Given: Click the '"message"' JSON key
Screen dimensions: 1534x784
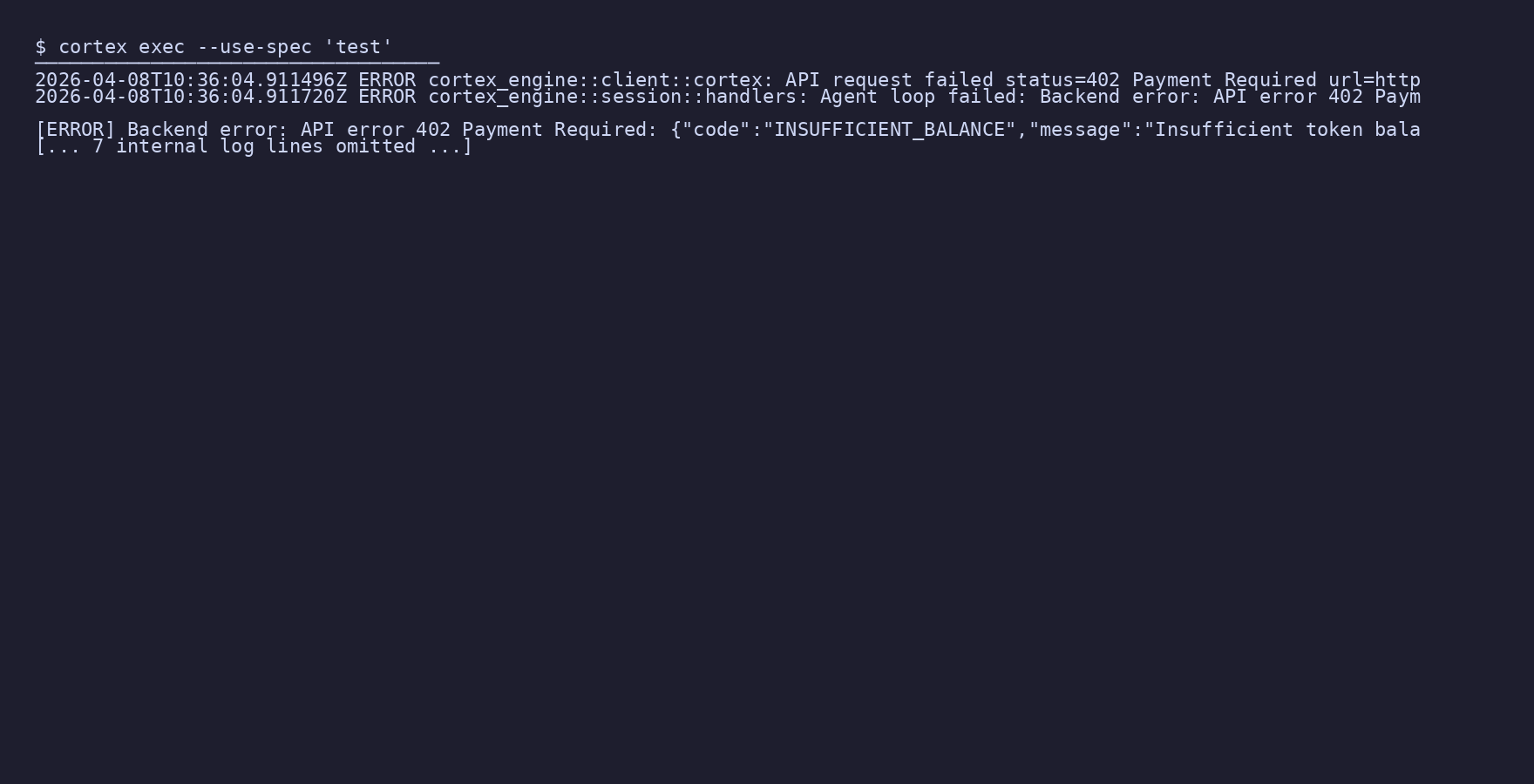Looking at the screenshot, I should [1080, 130].
